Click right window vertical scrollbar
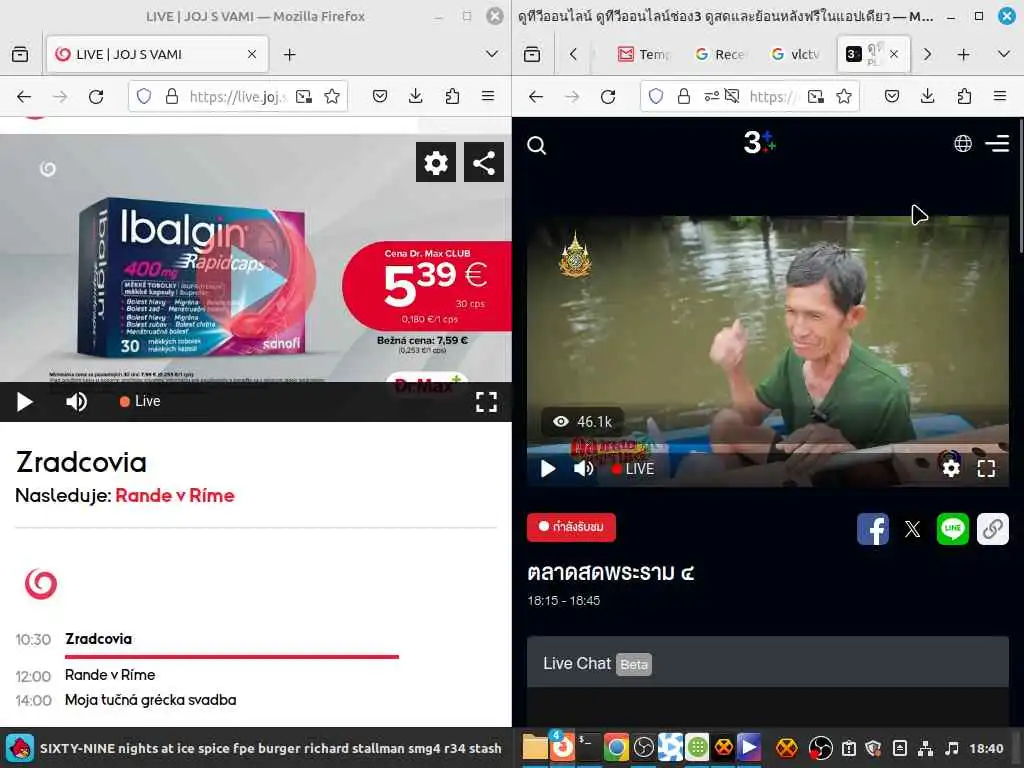The image size is (1024, 768). [1021, 186]
